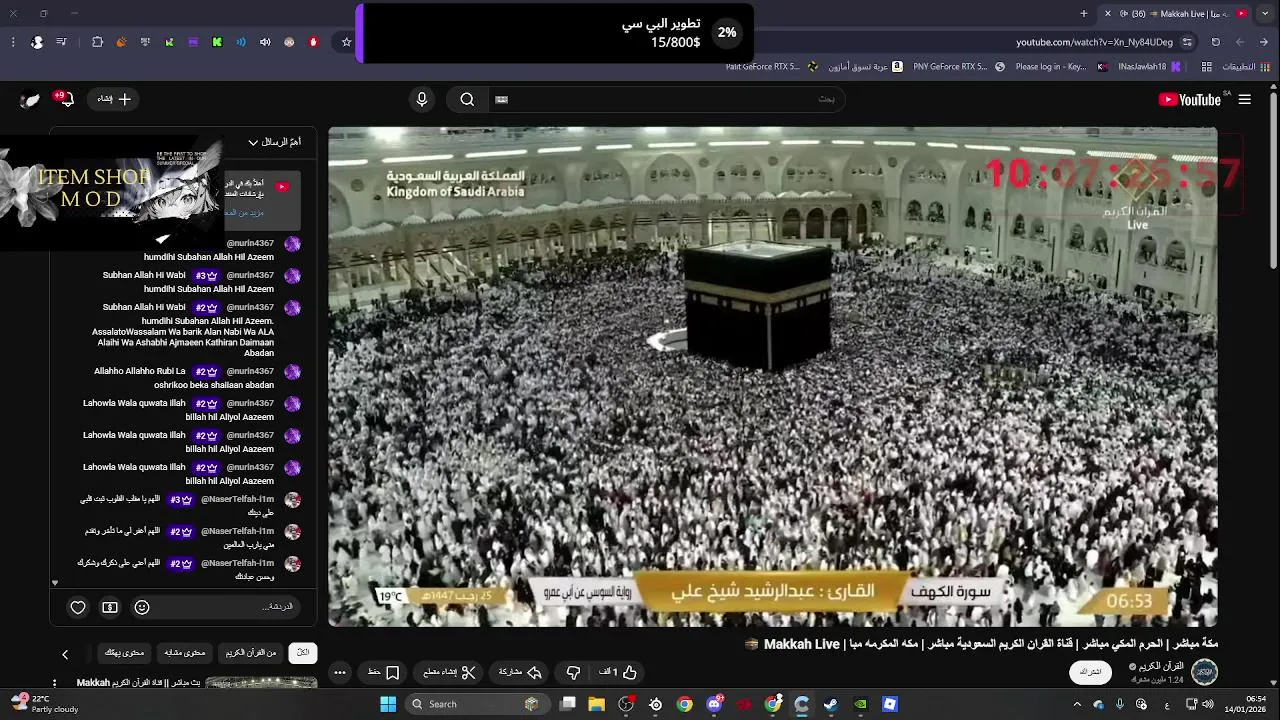Click the Subscribe (اشتراك) button
The height and width of the screenshot is (720, 1280).
tap(1091, 672)
